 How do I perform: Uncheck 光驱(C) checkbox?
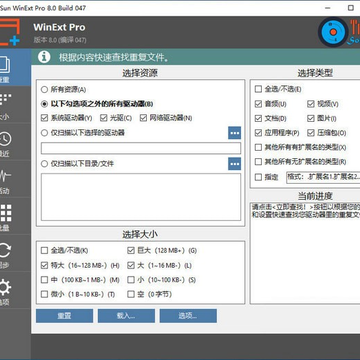104,118
